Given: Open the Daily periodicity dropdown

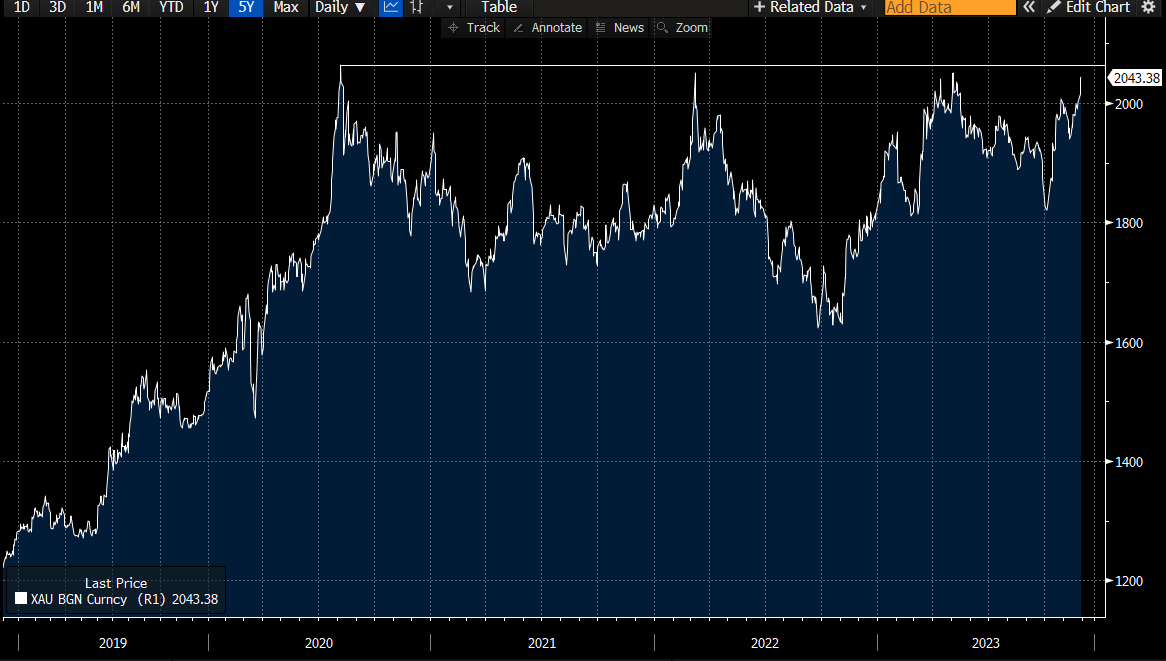Looking at the screenshot, I should click(x=340, y=7).
